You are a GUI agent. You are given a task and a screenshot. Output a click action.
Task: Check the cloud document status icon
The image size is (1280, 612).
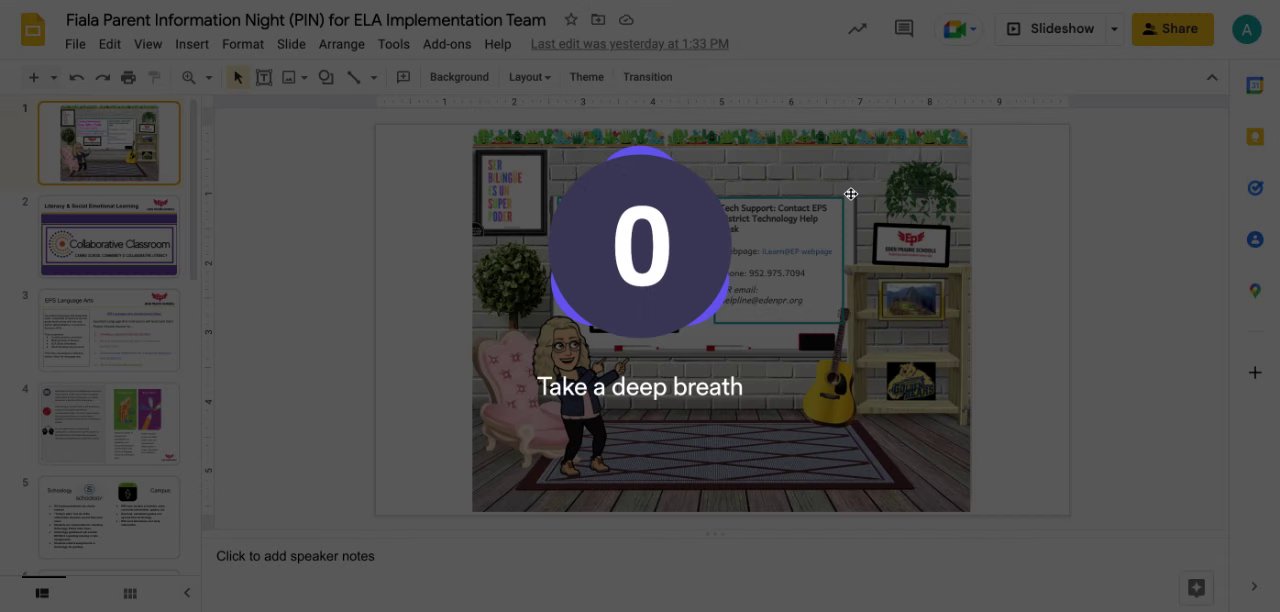tap(626, 19)
